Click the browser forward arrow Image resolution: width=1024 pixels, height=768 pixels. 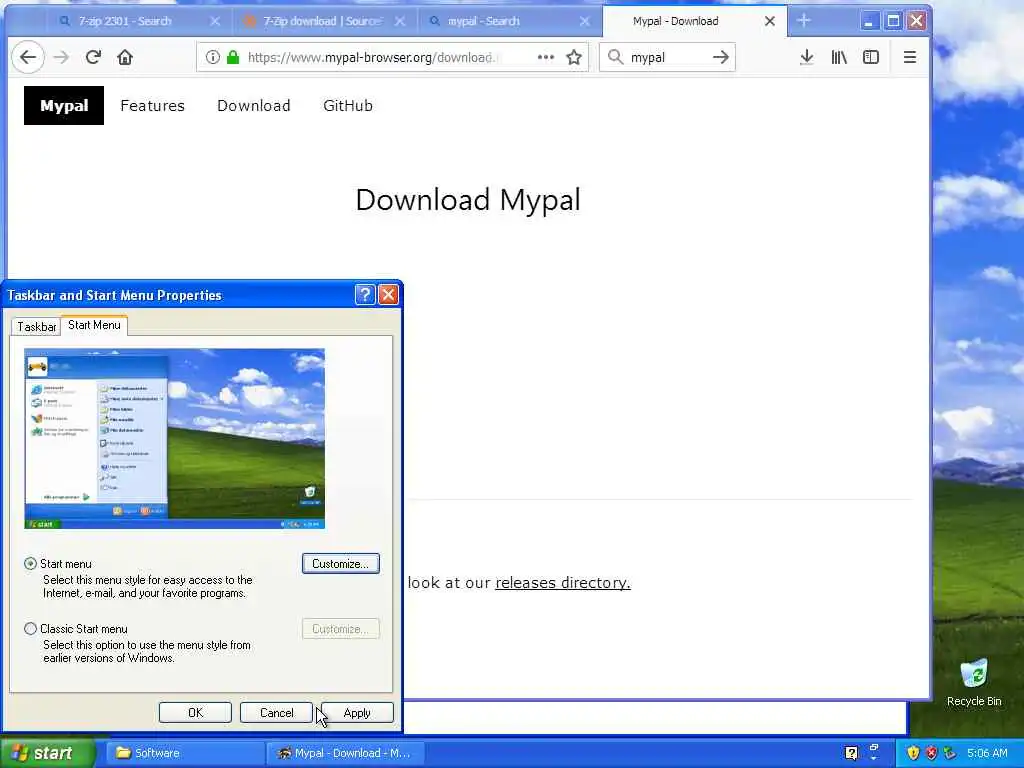click(61, 57)
